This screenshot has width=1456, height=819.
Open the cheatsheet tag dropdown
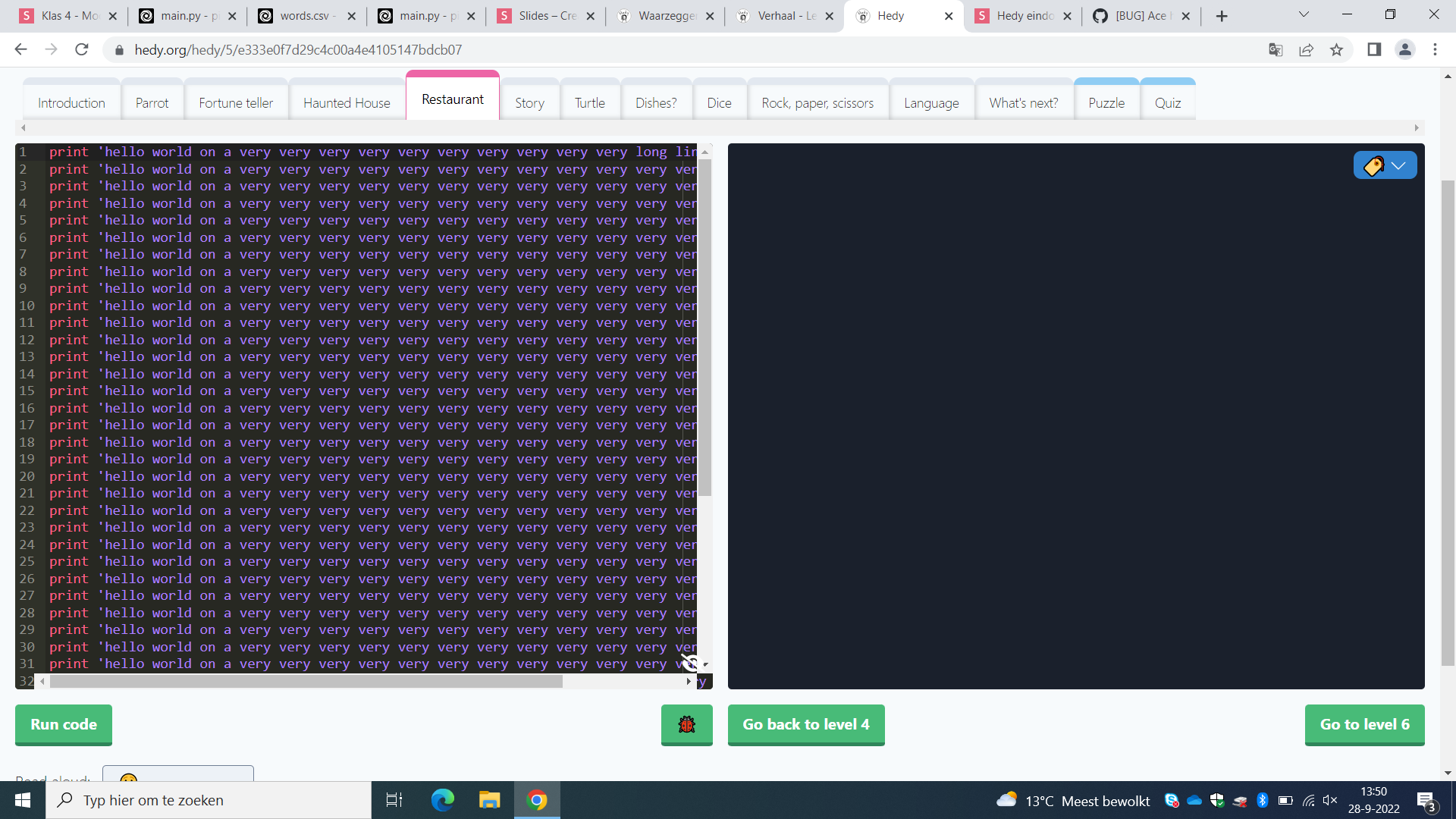click(x=1385, y=165)
